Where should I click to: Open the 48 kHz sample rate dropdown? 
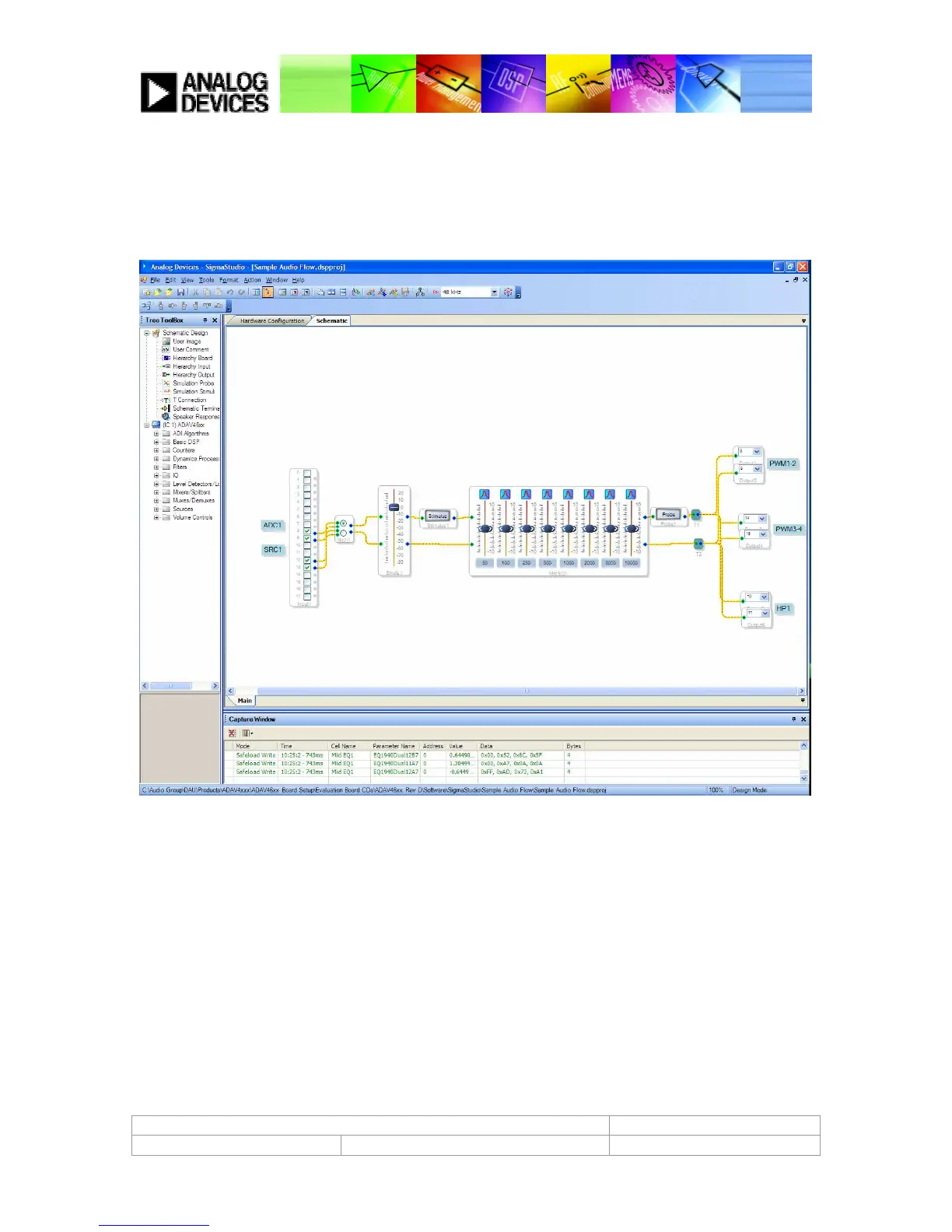(494, 292)
